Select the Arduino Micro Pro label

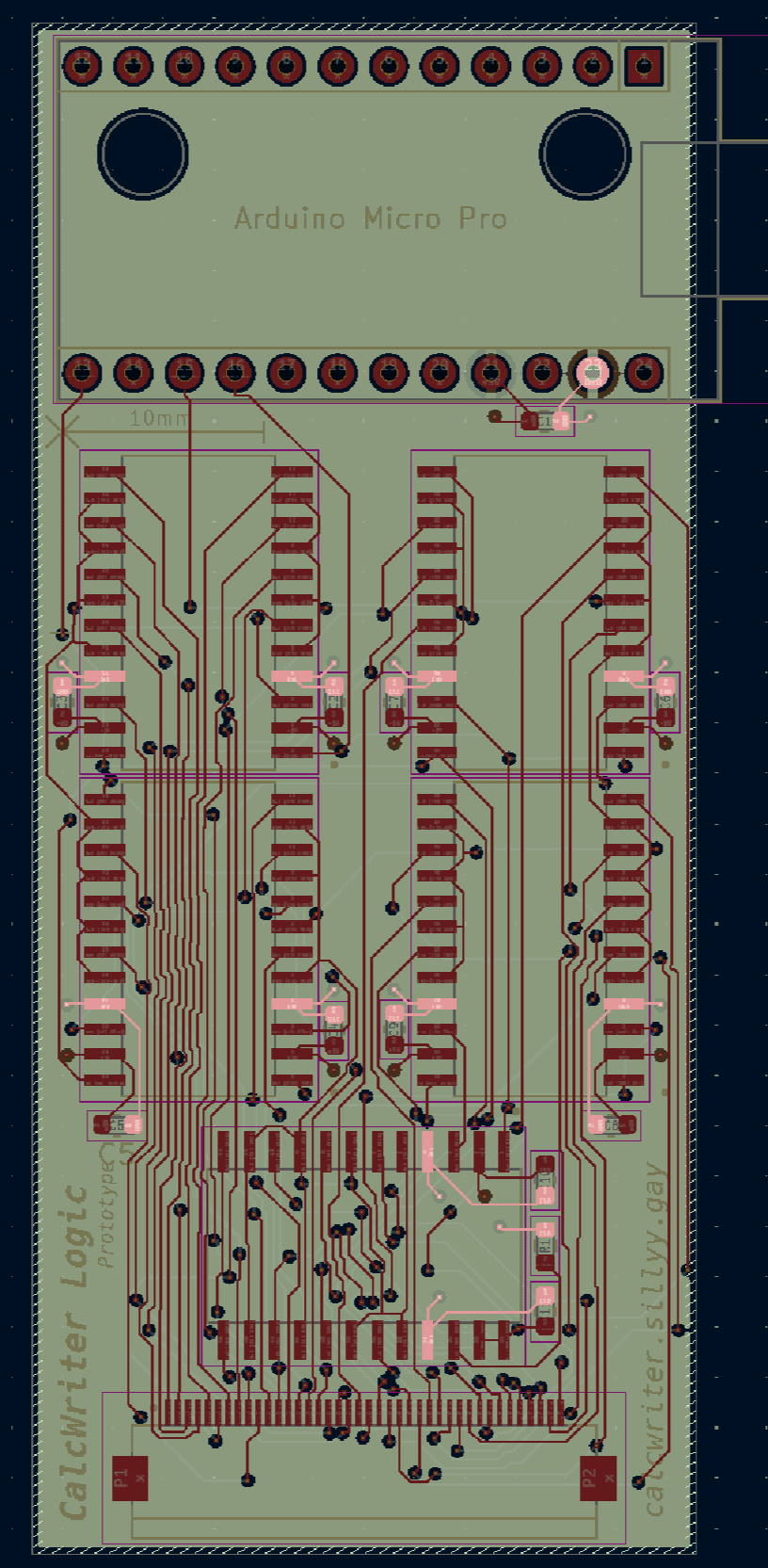point(371,219)
